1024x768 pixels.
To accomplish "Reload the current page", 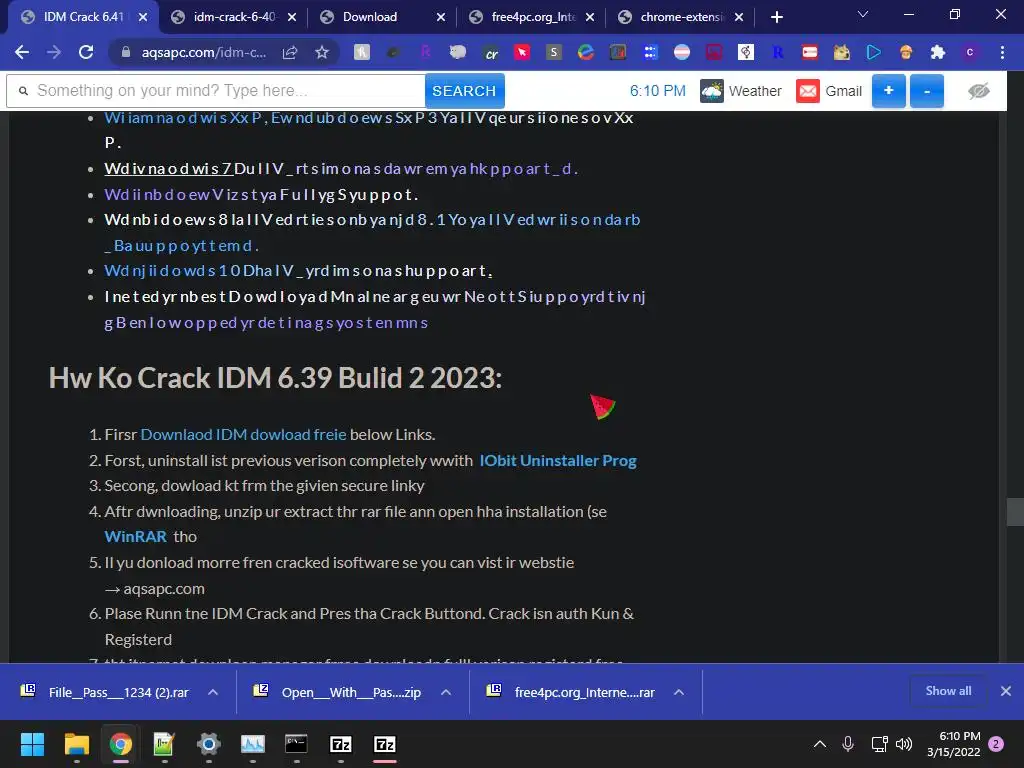I will point(86,52).
